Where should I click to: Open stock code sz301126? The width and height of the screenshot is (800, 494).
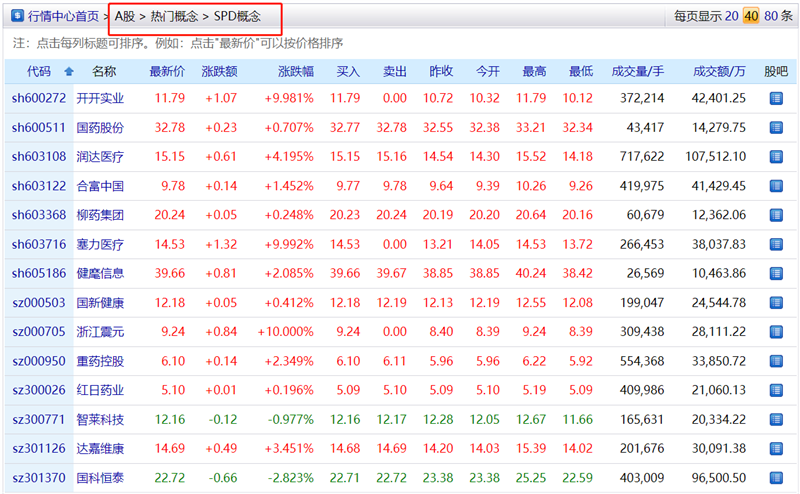tap(39, 449)
